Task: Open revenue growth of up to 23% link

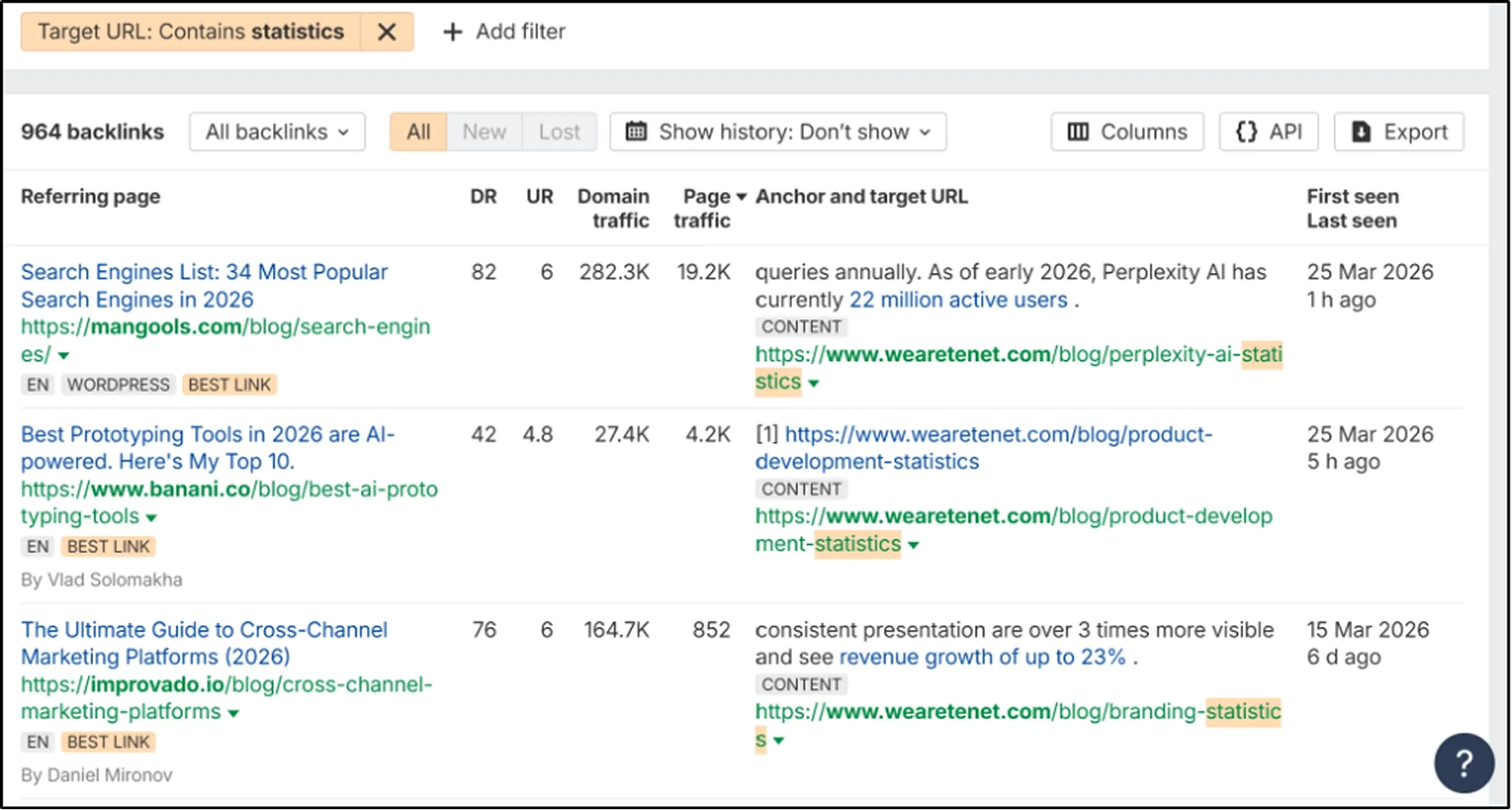Action: point(982,657)
